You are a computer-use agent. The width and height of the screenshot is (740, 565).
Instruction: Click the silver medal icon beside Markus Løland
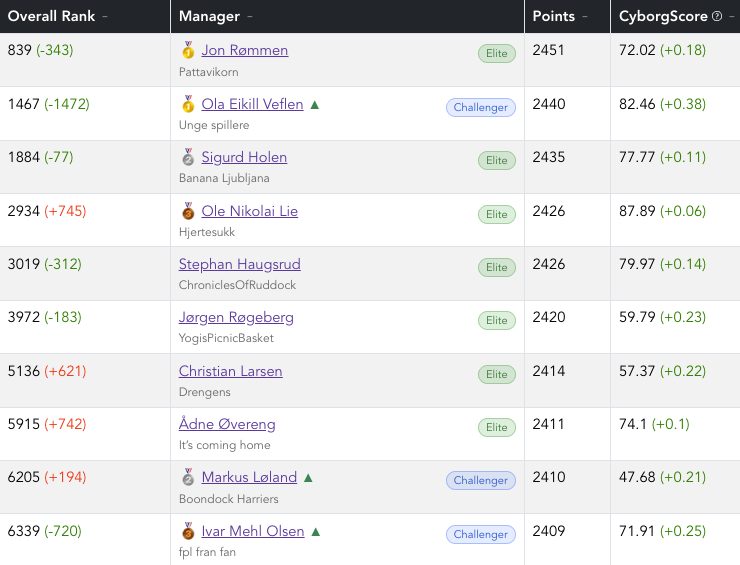[x=188, y=477]
